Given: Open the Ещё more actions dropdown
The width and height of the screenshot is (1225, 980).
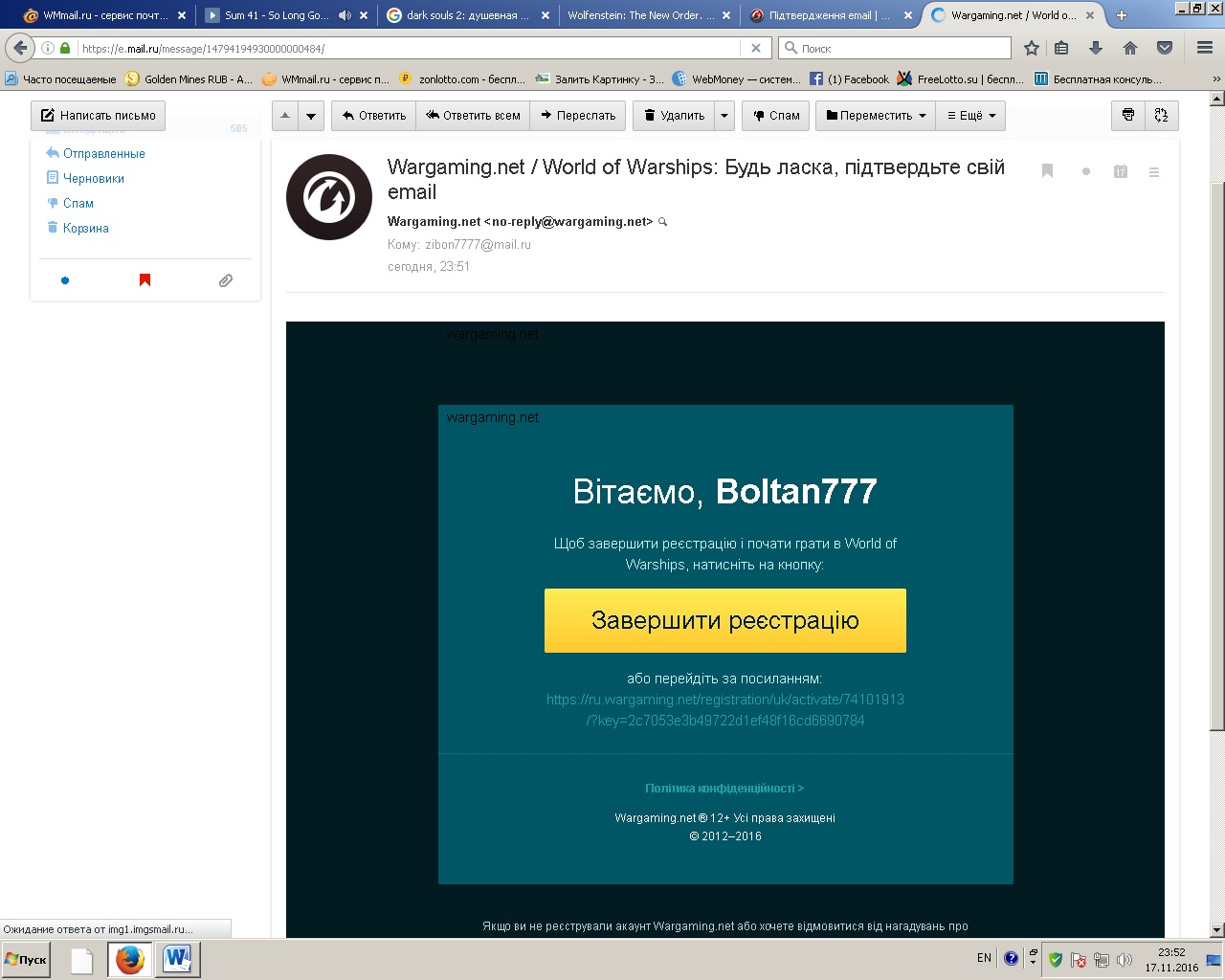Looking at the screenshot, I should click(971, 115).
